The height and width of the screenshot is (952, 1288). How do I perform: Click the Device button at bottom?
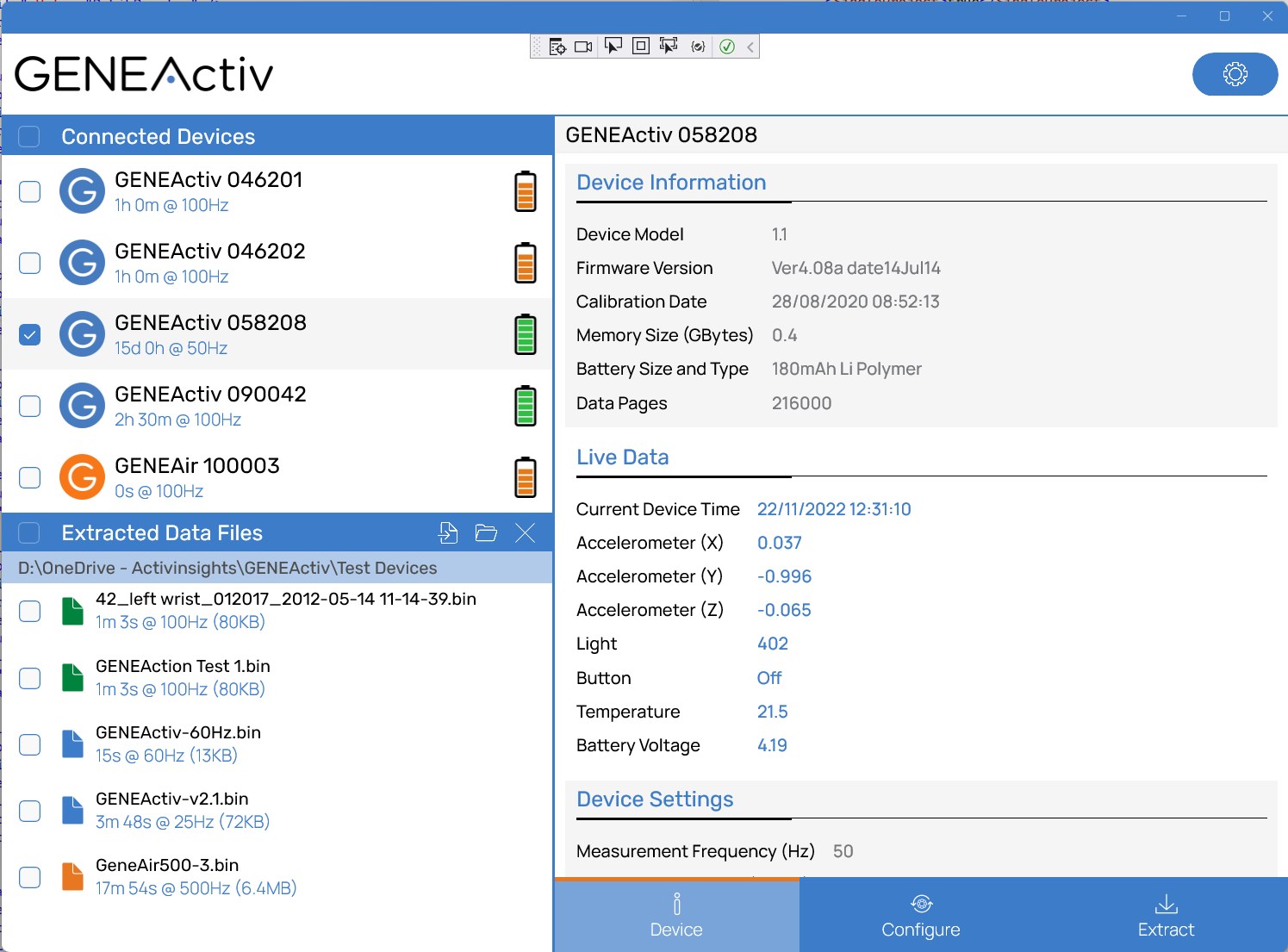coord(676,915)
